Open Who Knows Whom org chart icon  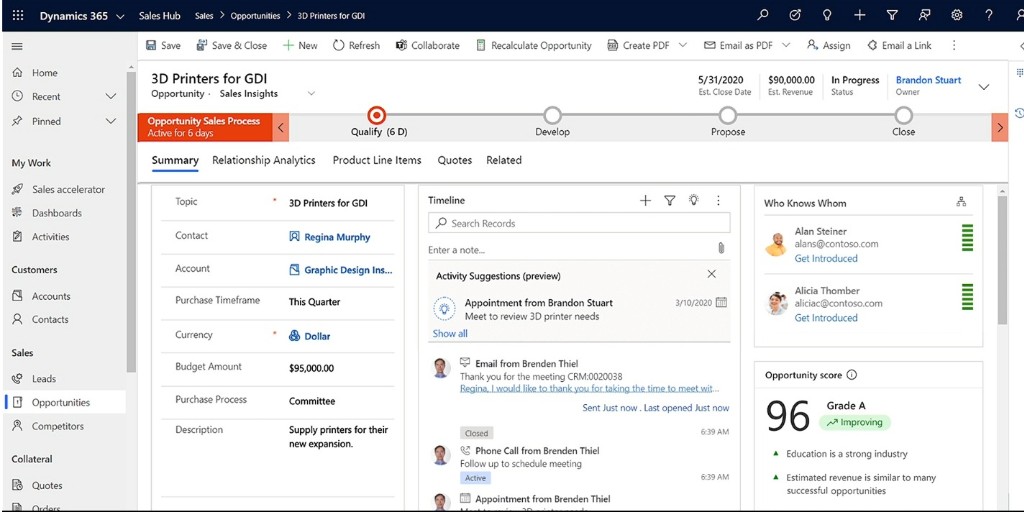point(961,202)
